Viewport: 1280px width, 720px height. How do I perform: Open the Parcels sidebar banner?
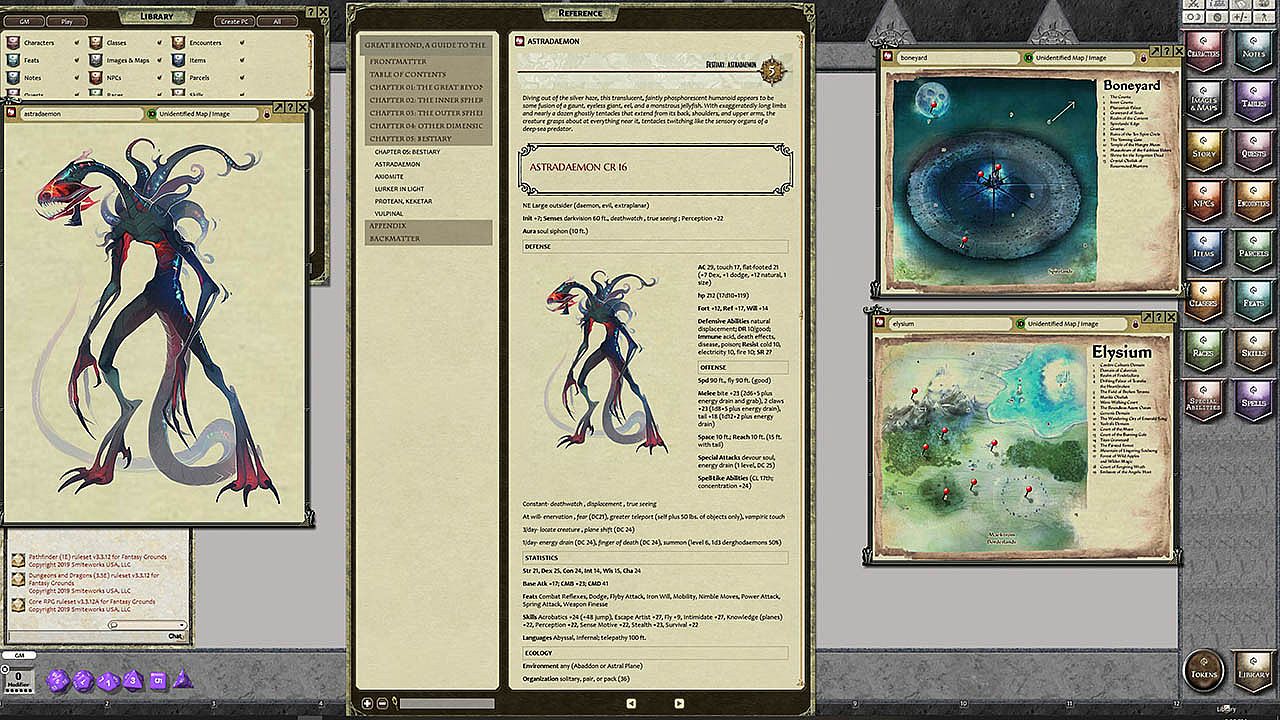[1252, 251]
